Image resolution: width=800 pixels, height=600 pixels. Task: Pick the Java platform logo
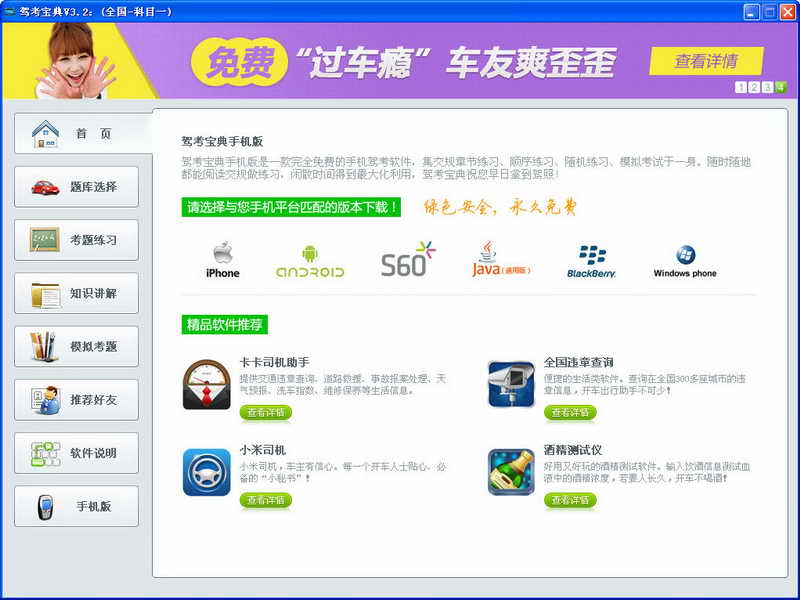pos(501,260)
